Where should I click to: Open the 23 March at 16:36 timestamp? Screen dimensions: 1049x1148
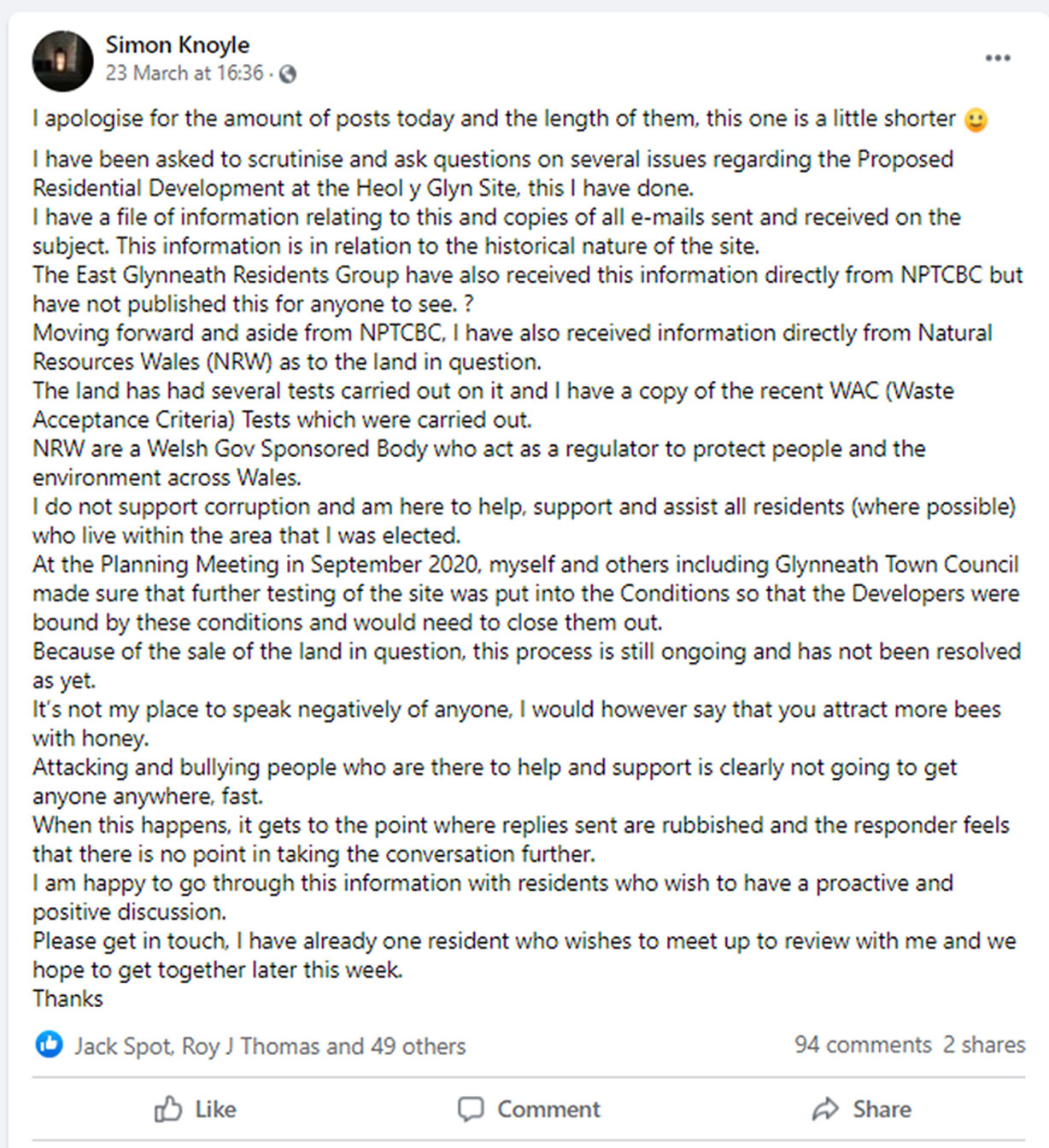(184, 73)
